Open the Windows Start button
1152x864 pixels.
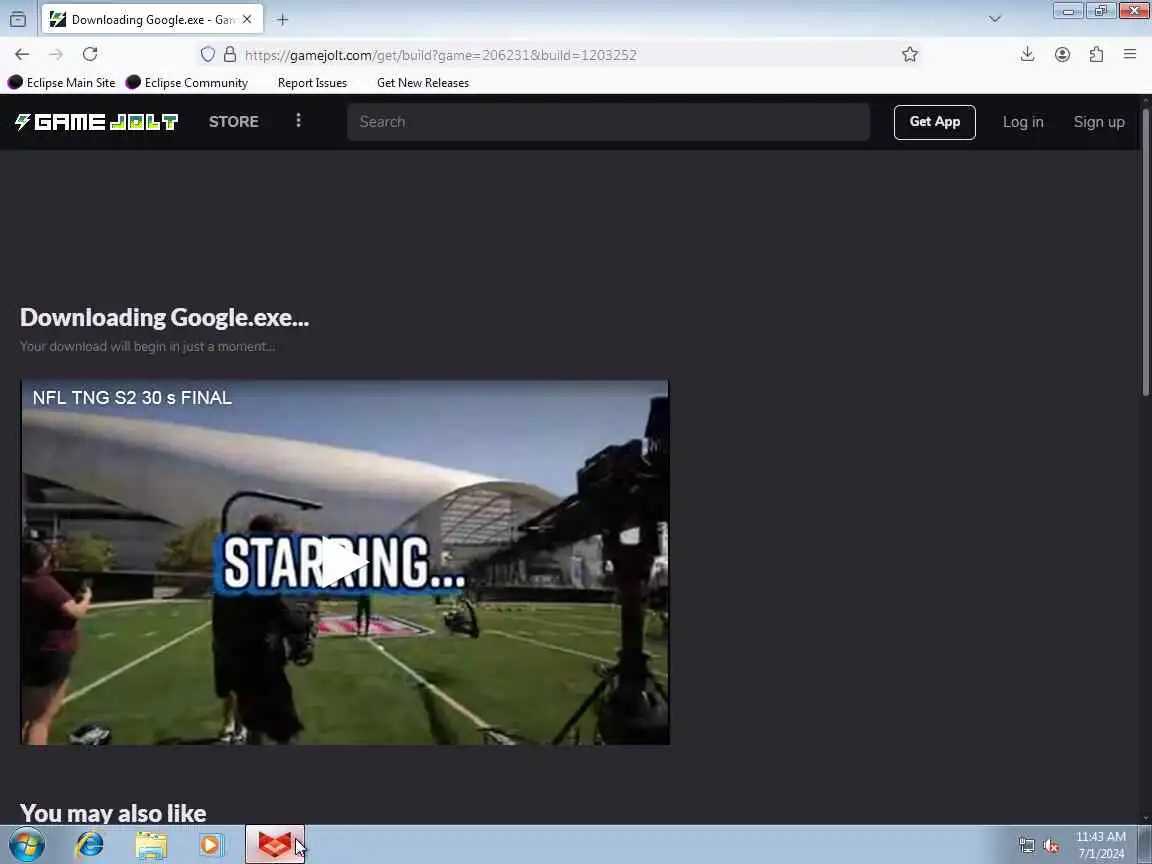(26, 845)
